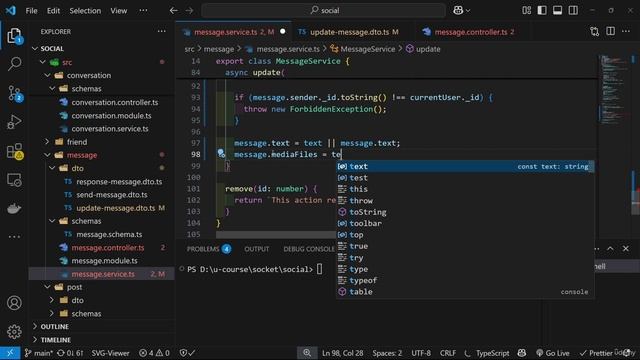Collapse the conversation folder

[89, 76]
